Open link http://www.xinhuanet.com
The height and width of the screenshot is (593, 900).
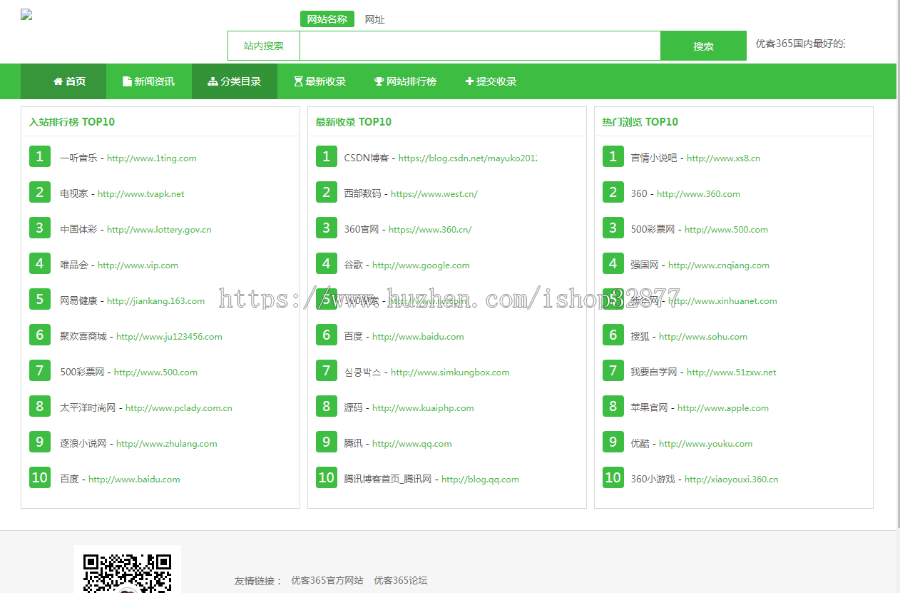click(723, 301)
